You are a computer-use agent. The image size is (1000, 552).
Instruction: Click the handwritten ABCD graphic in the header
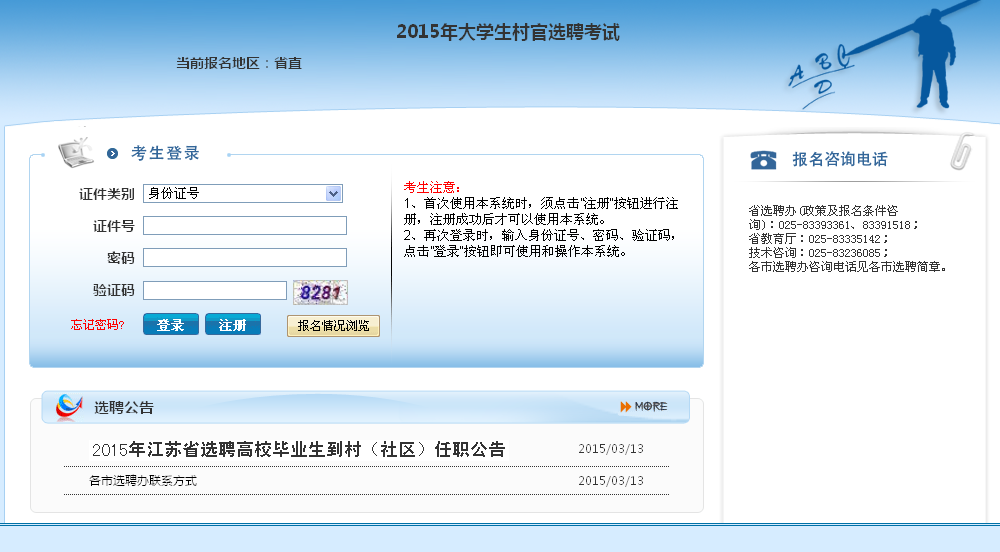tap(822, 71)
